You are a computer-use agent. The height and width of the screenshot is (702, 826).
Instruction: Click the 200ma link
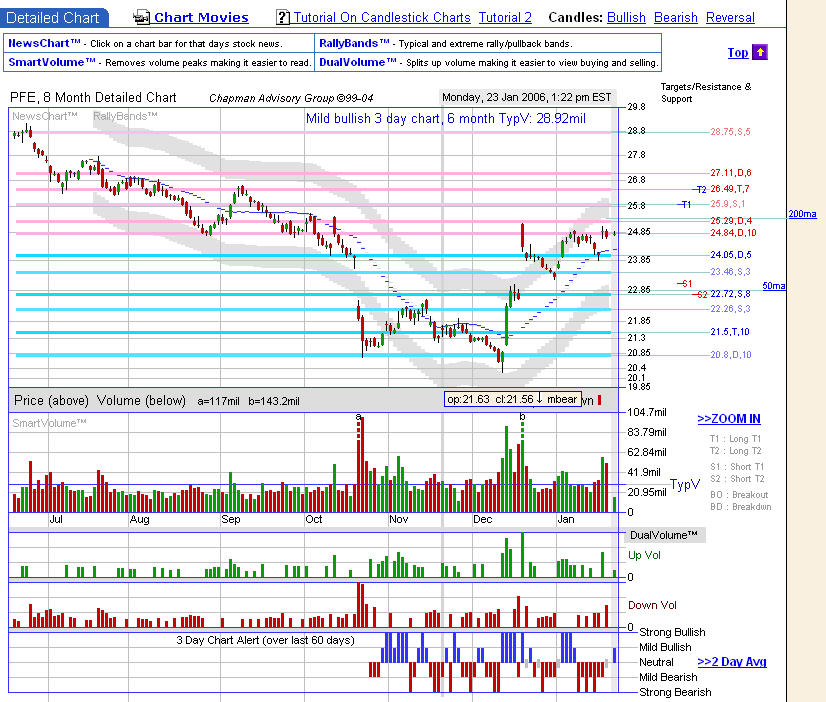802,214
